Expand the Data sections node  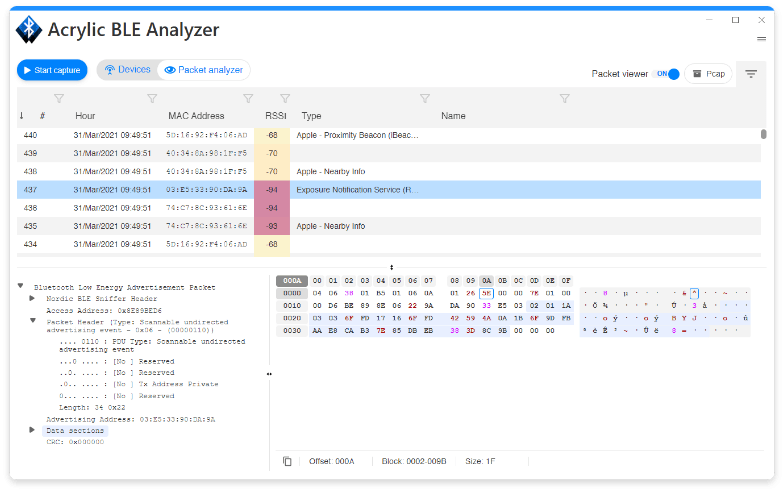(32, 430)
